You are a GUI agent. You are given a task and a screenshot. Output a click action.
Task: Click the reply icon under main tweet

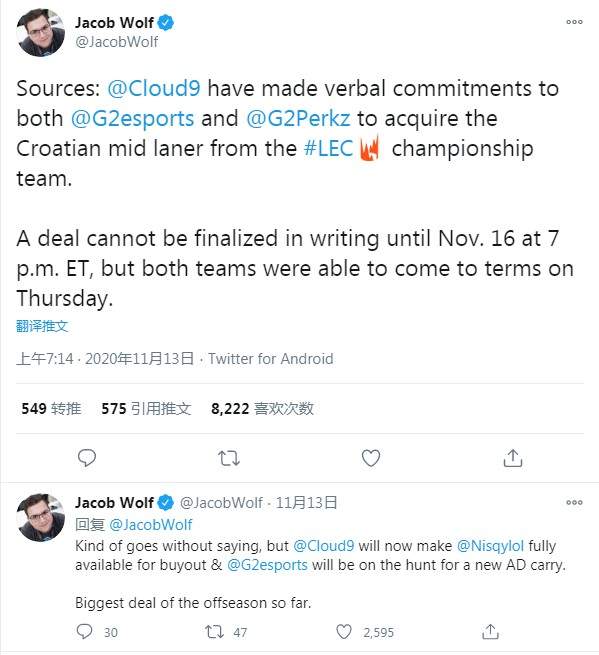[x=87, y=458]
